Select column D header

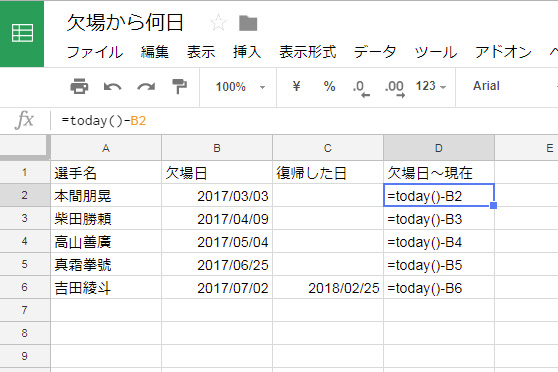[x=439, y=148]
